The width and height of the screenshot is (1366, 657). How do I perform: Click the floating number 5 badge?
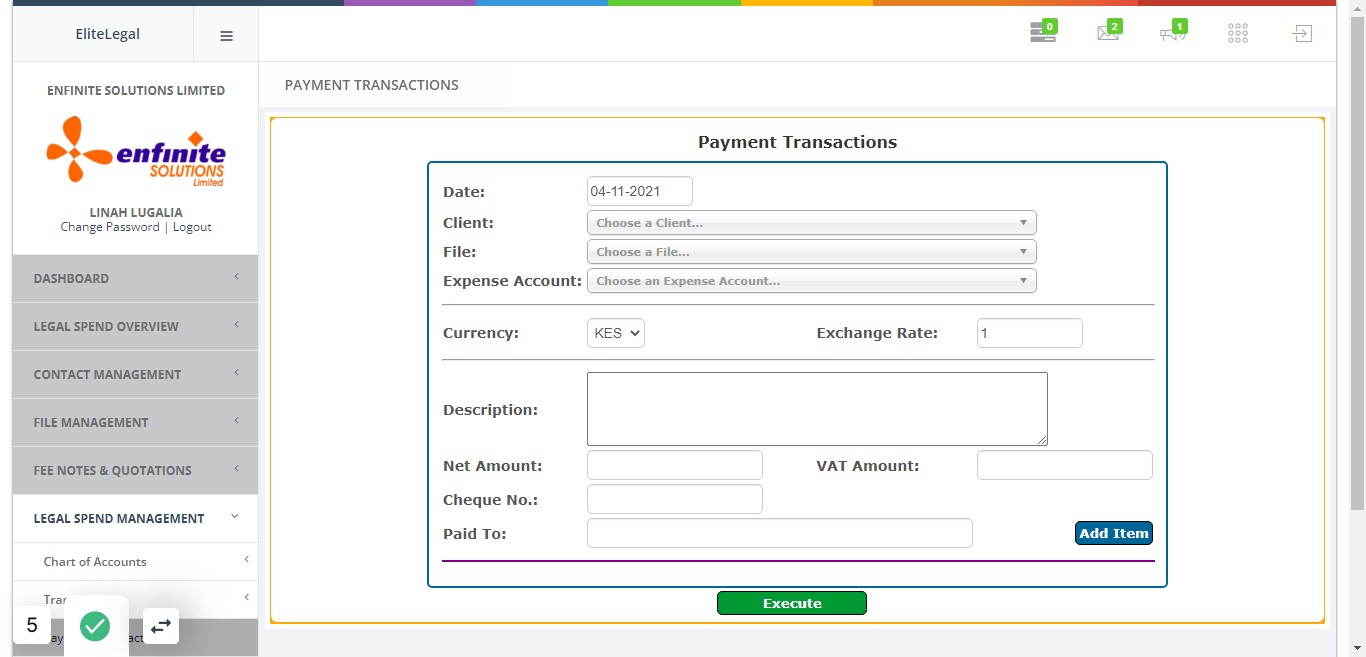(x=32, y=626)
